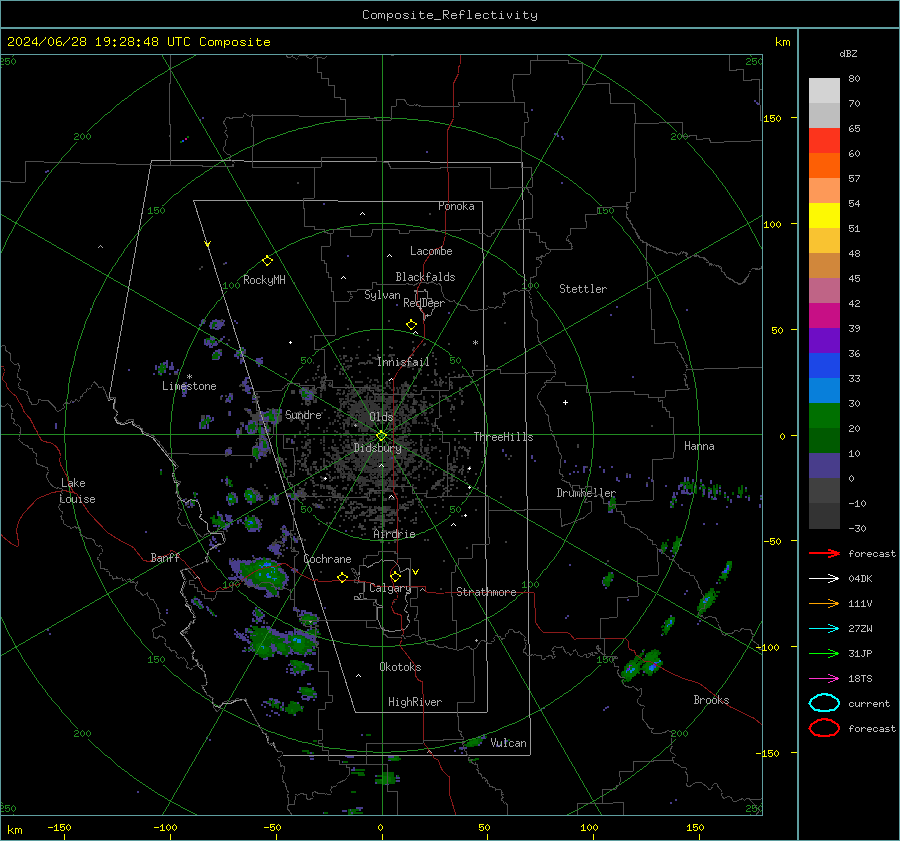Pick the 39 dBZ magenta color swatch
The image size is (900, 841).
click(x=824, y=315)
